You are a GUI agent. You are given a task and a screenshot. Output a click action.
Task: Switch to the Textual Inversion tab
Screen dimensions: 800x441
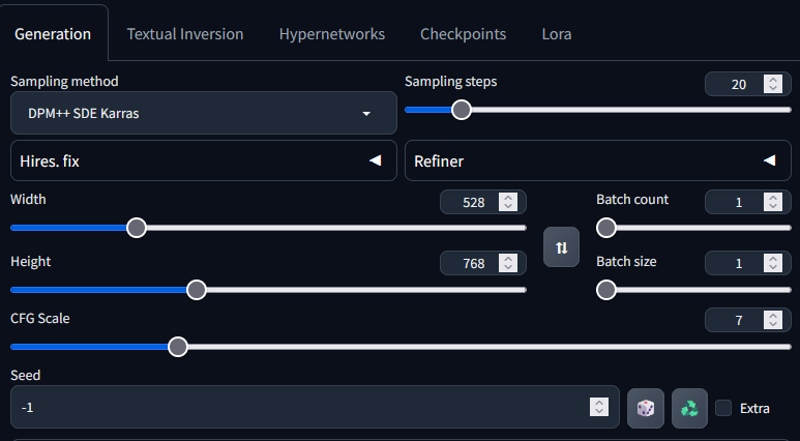(x=185, y=34)
